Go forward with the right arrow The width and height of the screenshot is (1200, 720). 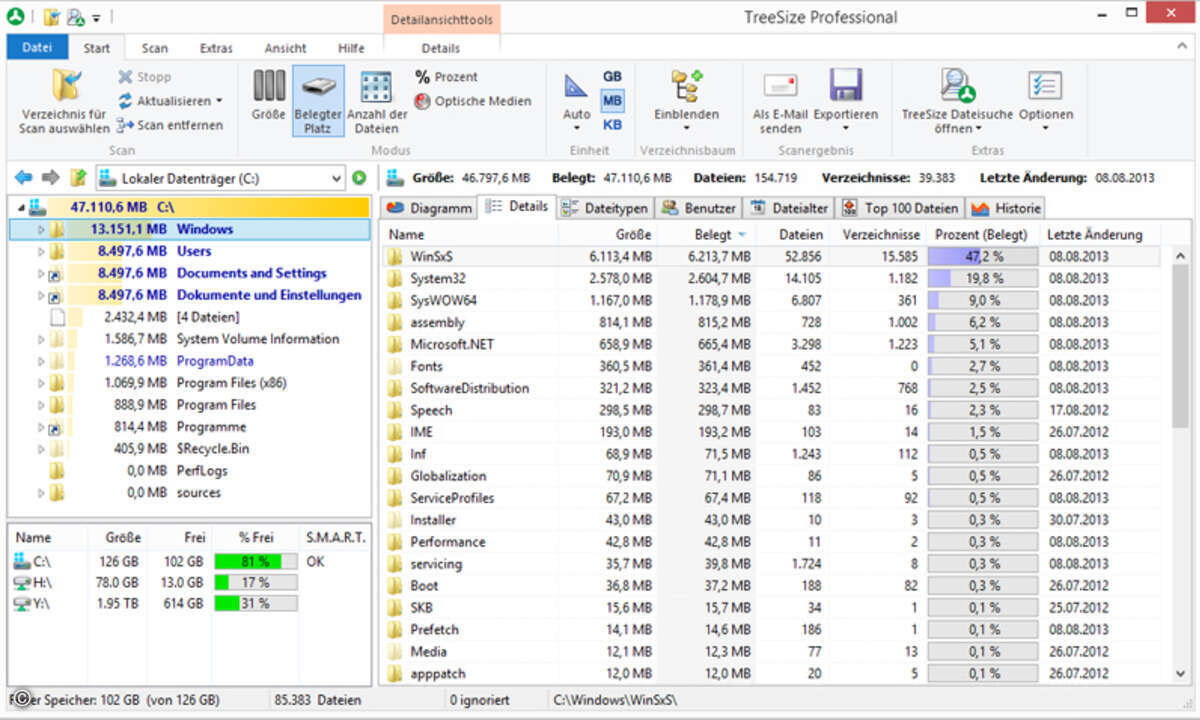tap(50, 178)
